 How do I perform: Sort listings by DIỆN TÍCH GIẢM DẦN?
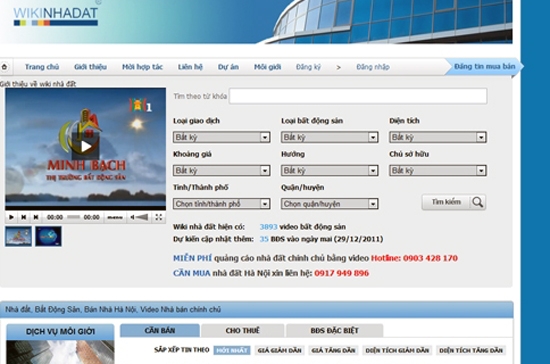(x=397, y=350)
